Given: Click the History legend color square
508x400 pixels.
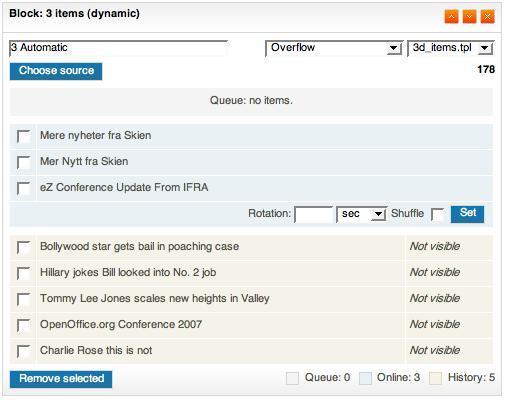Looking at the screenshot, I should [x=435, y=378].
